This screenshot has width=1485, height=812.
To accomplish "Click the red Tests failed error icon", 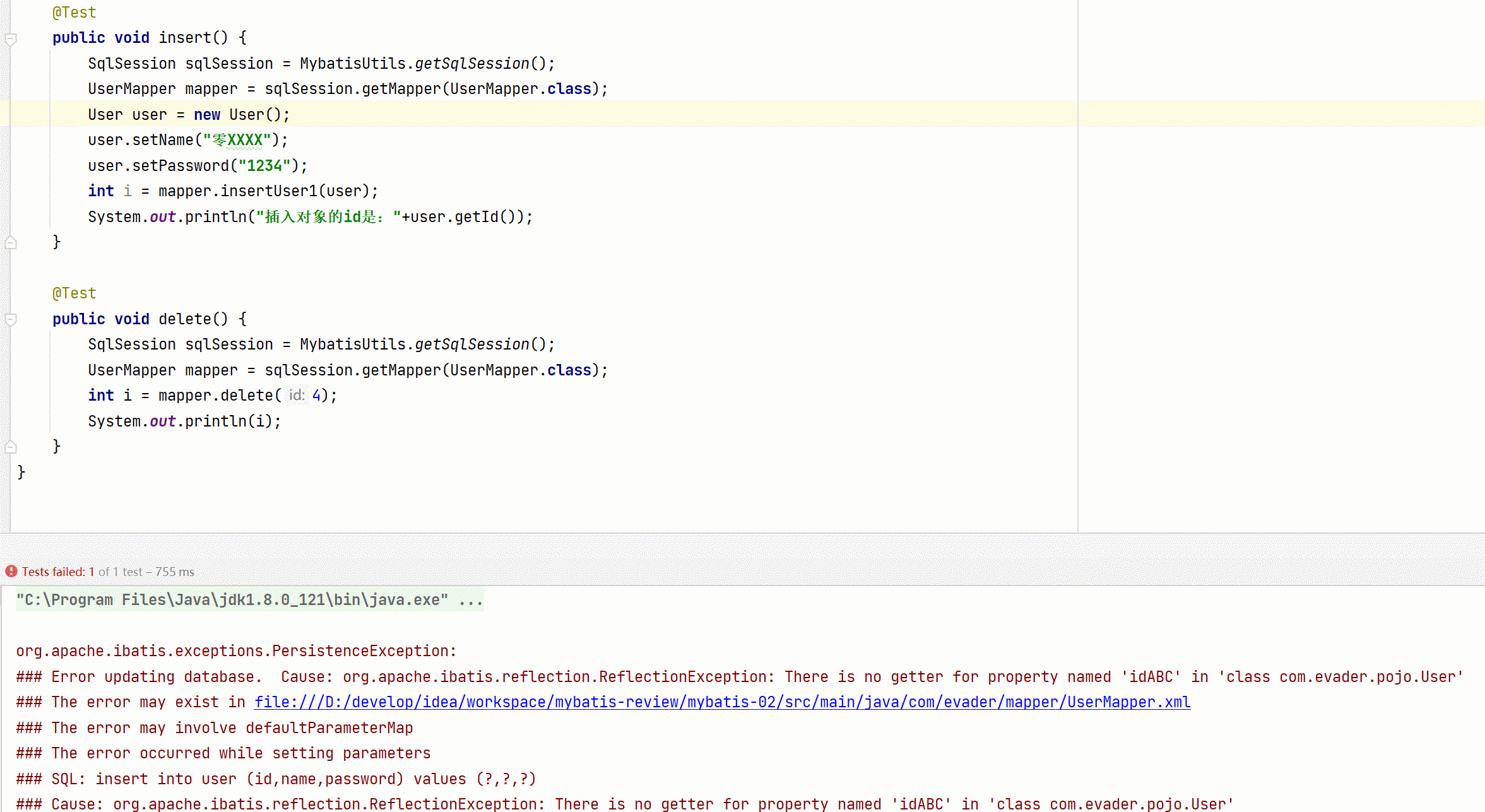I will click(11, 572).
